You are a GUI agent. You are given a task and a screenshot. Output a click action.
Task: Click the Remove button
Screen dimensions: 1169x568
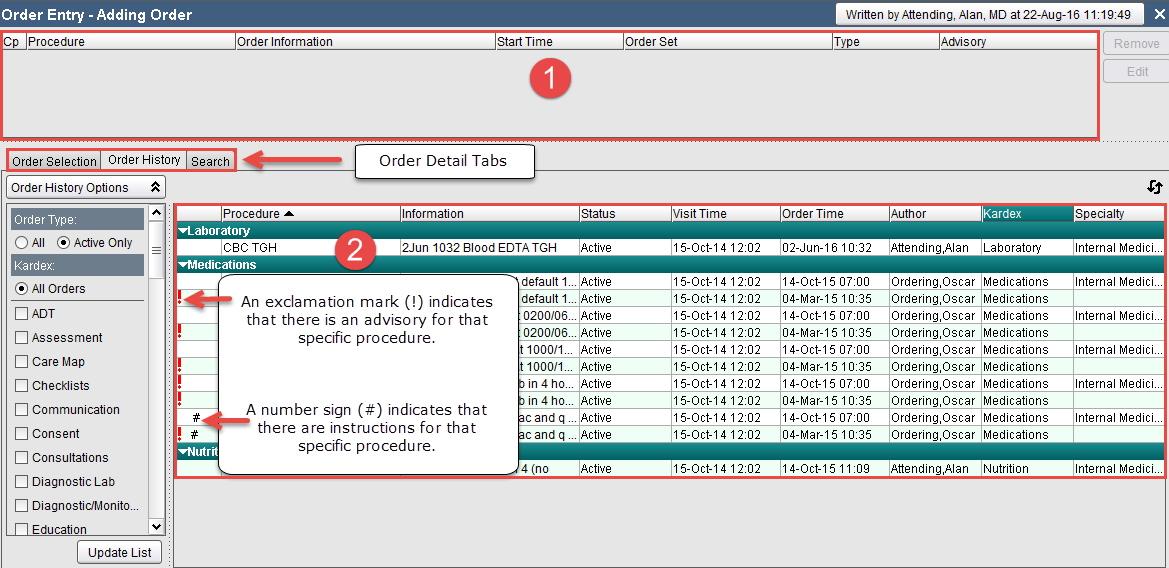point(1136,43)
